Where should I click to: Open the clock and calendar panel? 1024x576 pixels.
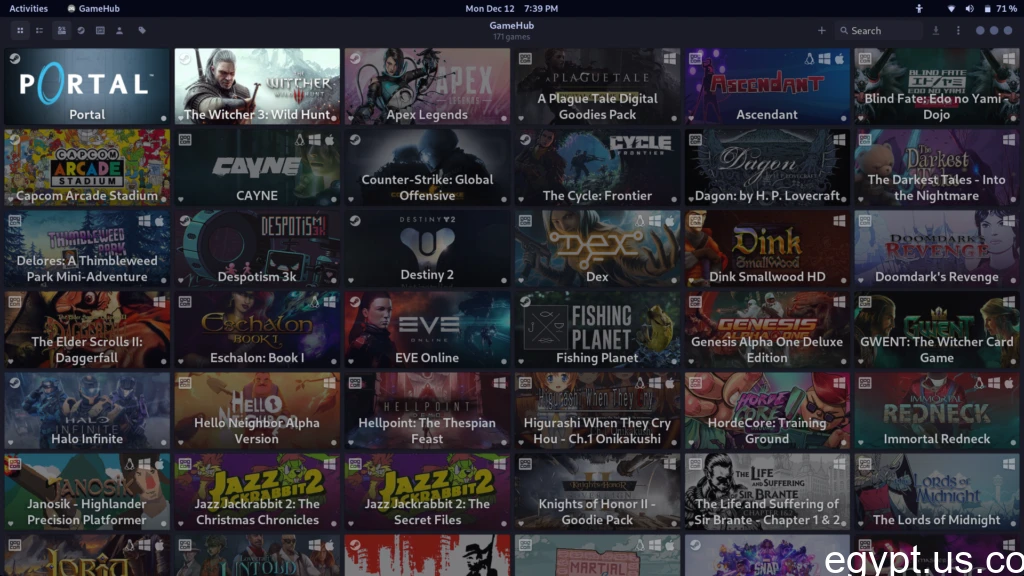tap(511, 8)
